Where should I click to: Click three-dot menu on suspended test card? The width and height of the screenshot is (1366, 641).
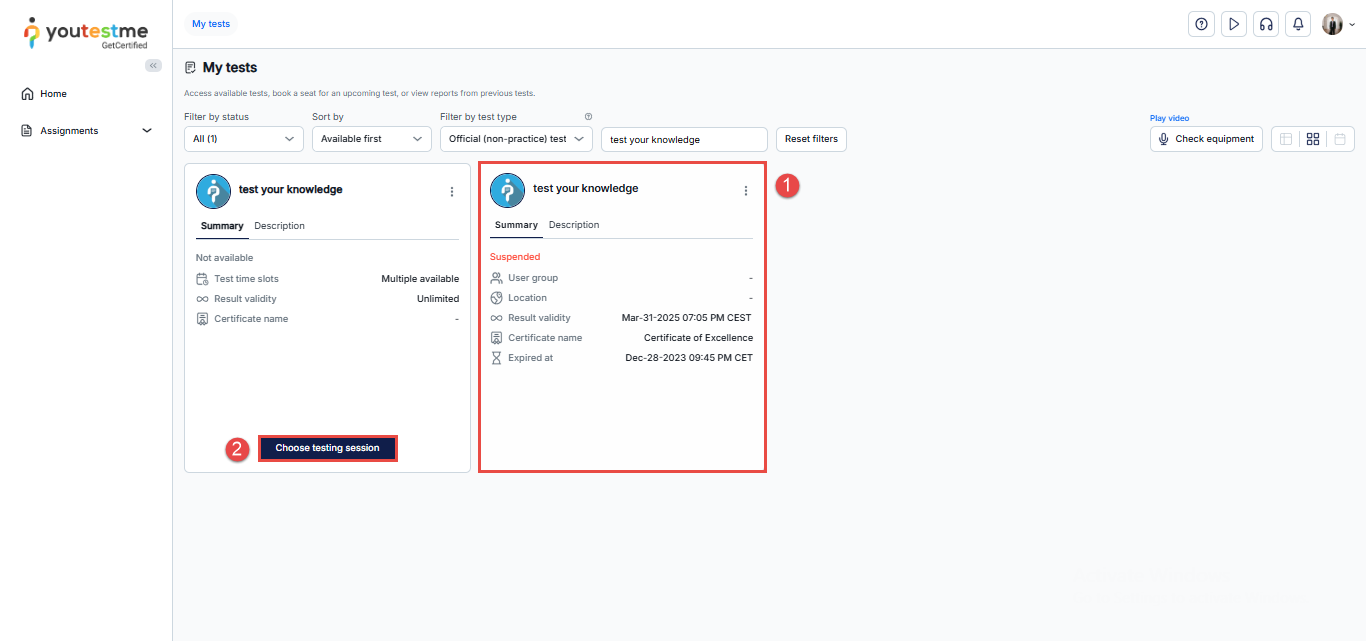745,190
